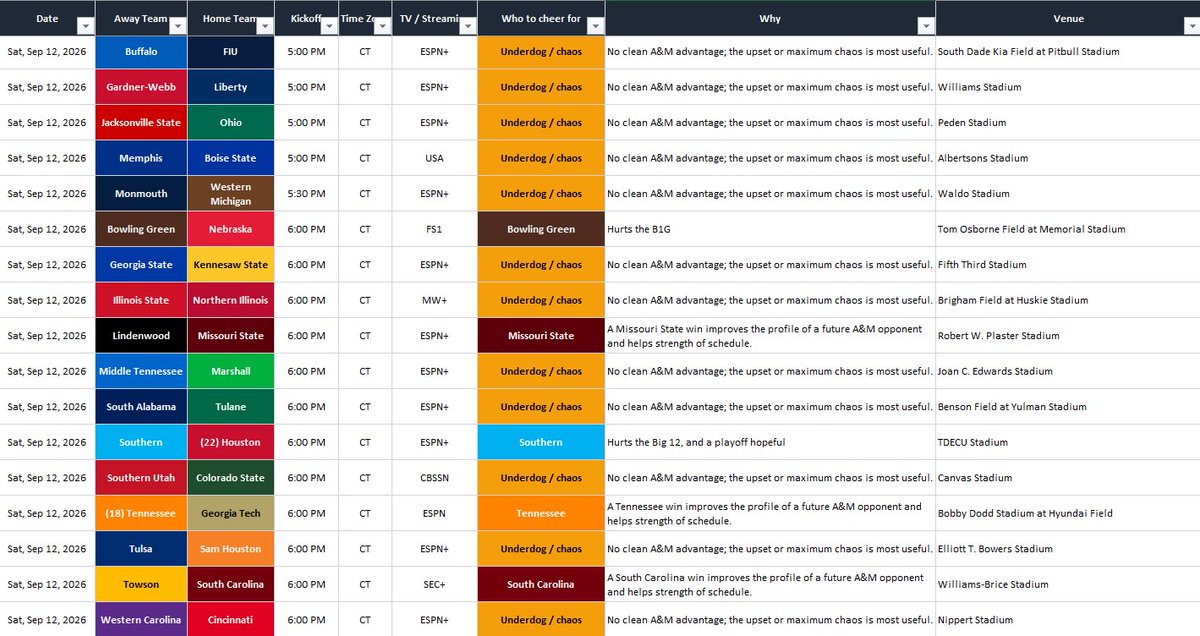Click the Missouri State home team cell
The height and width of the screenshot is (636, 1200).
[x=230, y=335]
